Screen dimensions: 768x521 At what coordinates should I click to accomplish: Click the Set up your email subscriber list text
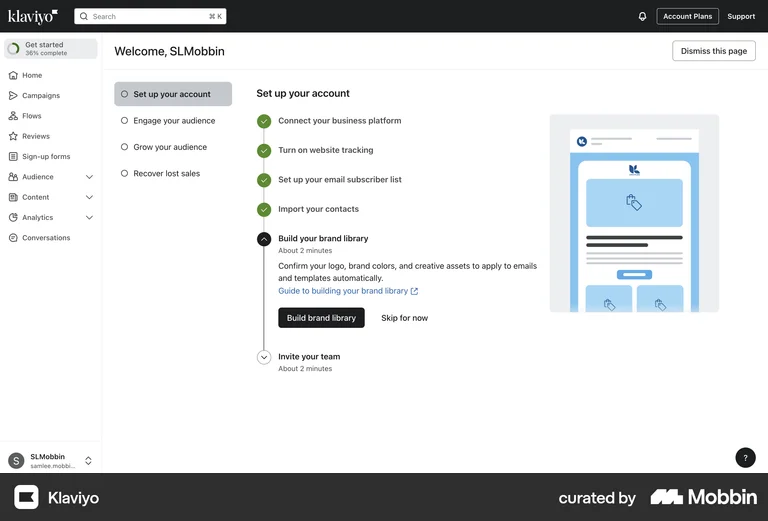(340, 180)
